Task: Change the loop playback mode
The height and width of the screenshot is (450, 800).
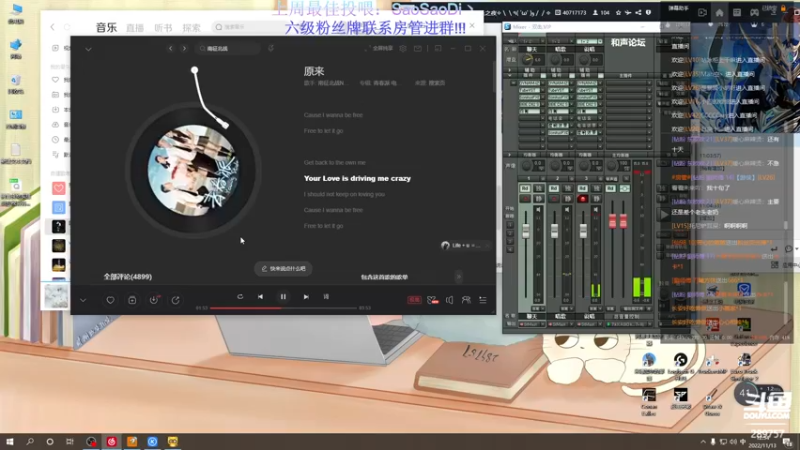Action: point(240,296)
